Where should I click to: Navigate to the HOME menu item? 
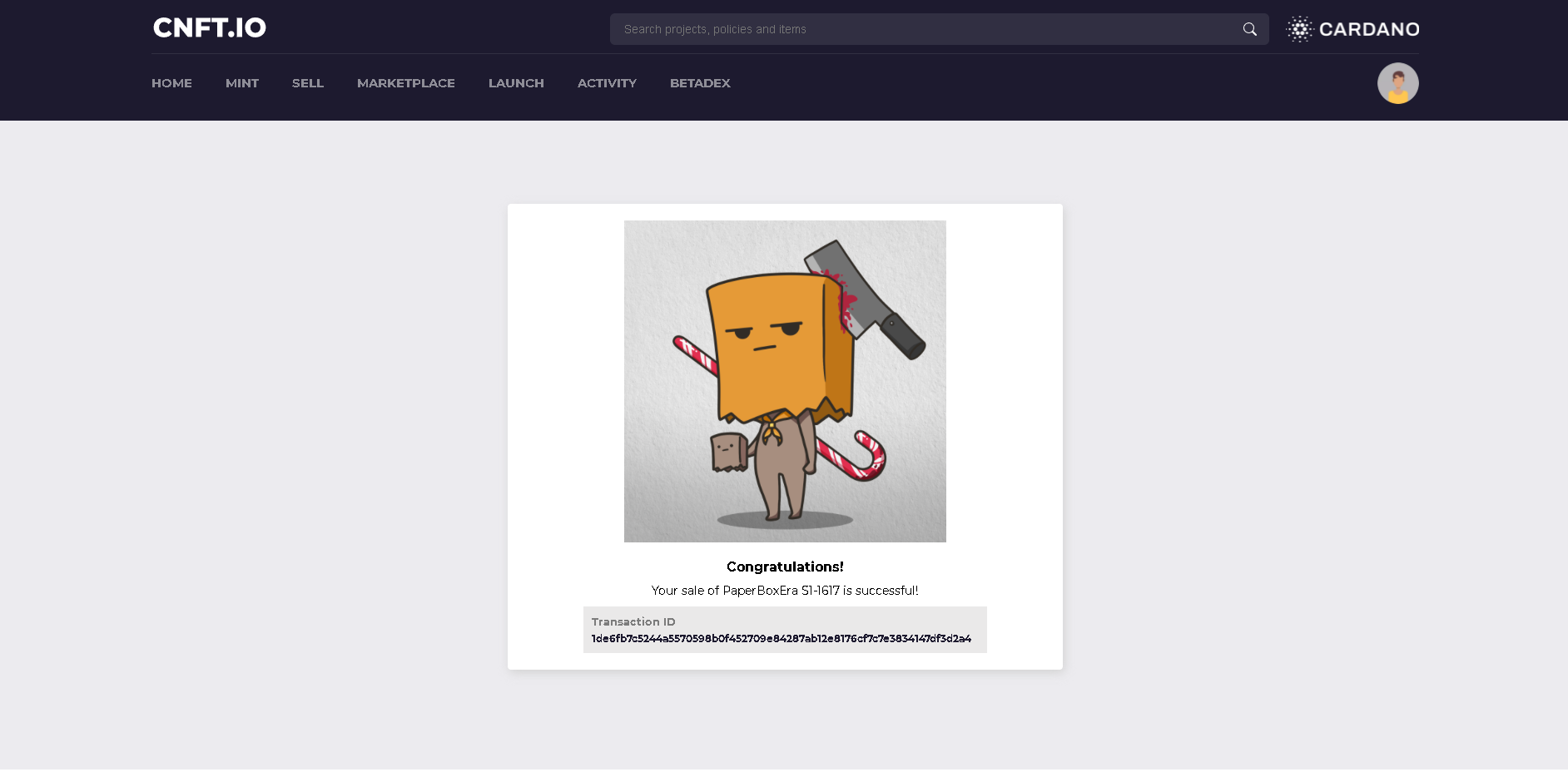[x=171, y=83]
